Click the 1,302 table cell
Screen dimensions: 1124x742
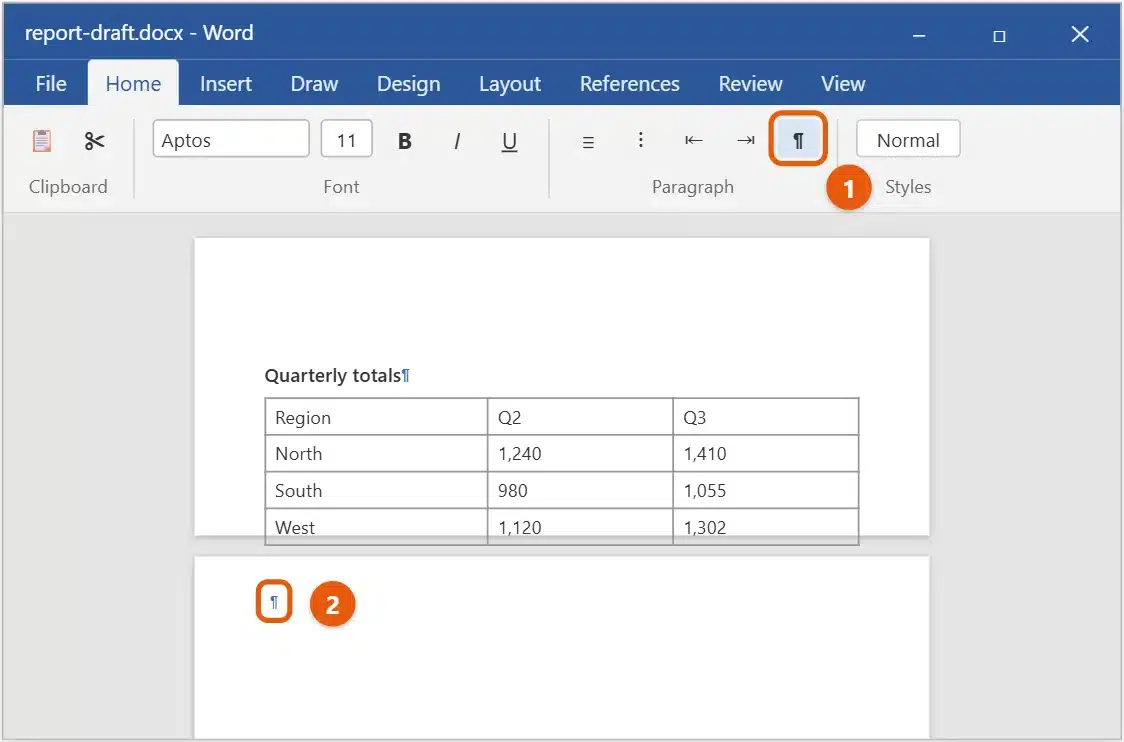pyautogui.click(x=766, y=527)
